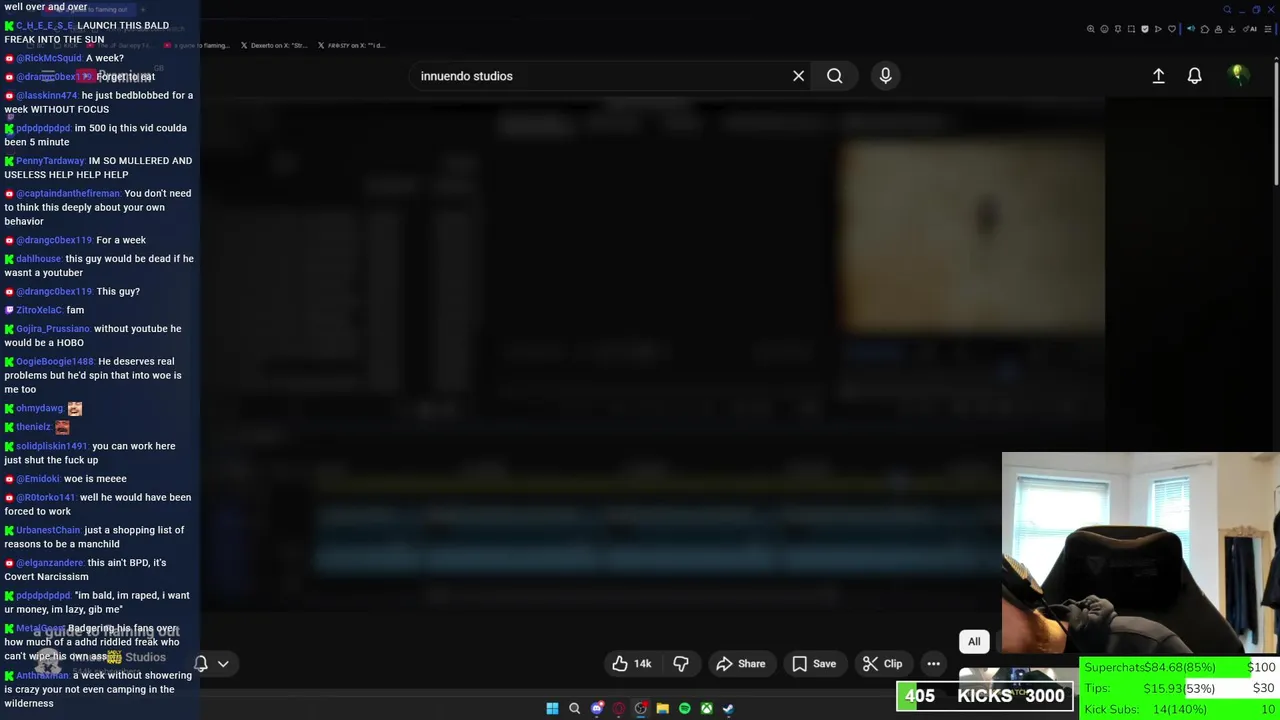
Task: Click username dahlhouse in chat
Action: tap(39, 259)
